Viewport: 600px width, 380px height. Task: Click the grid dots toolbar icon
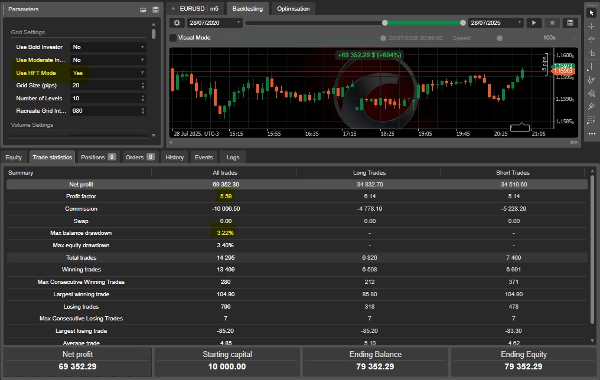point(592,120)
